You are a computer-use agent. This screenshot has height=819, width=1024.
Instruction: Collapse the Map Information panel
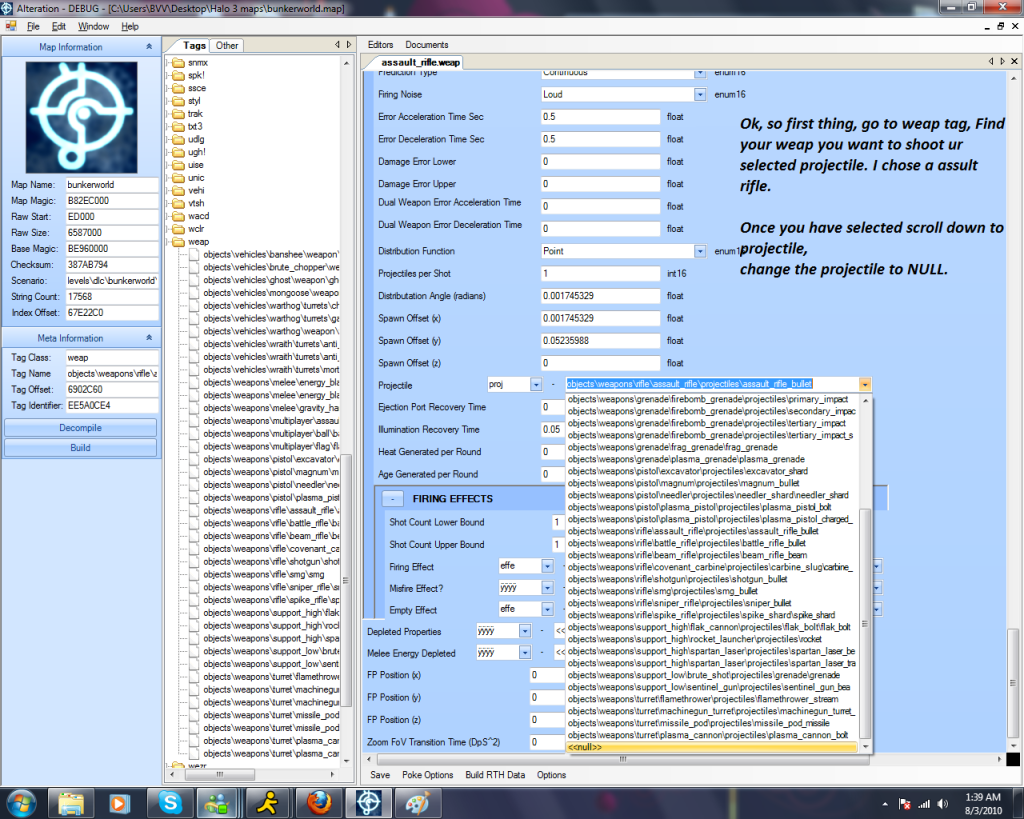149,47
